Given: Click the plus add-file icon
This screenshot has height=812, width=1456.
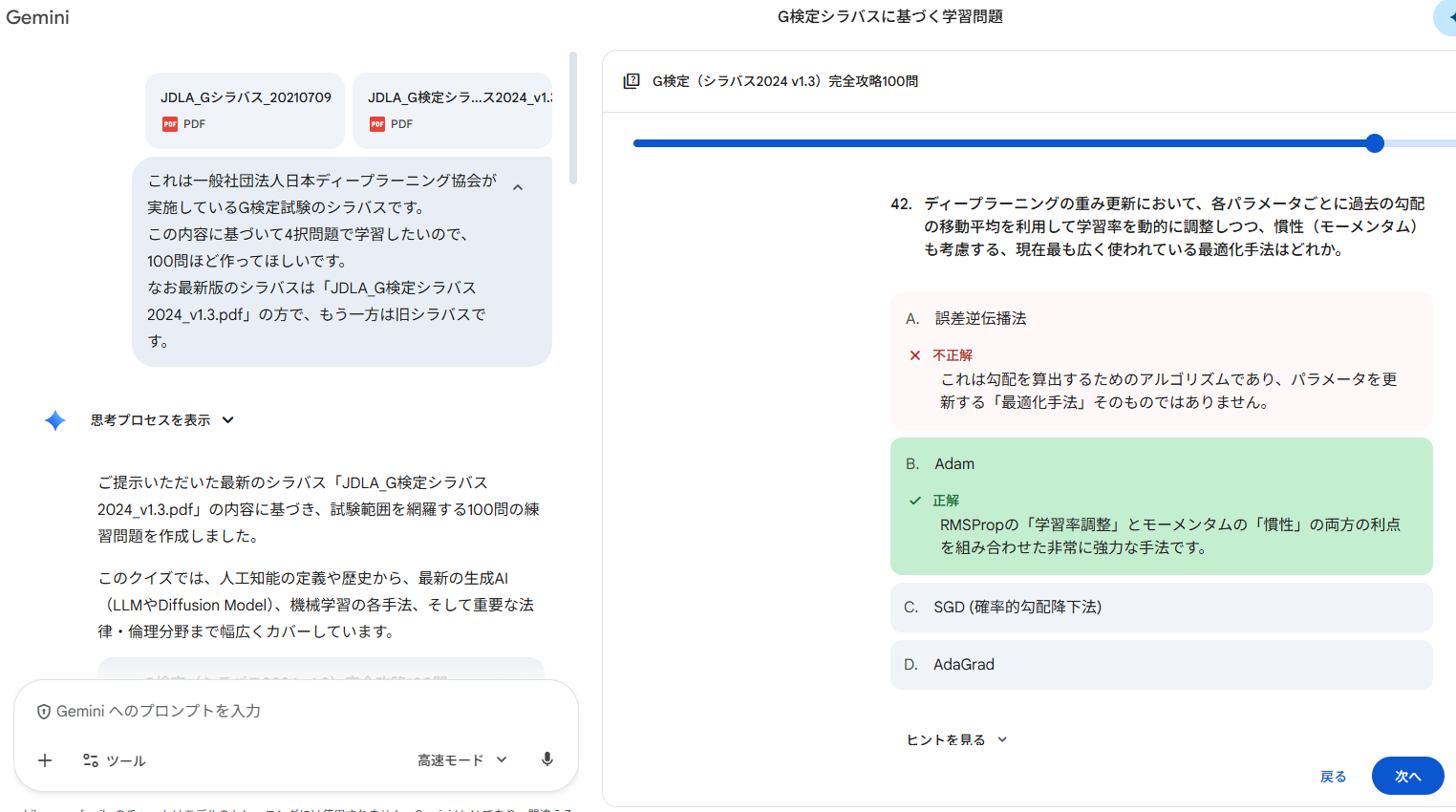Looking at the screenshot, I should (45, 760).
